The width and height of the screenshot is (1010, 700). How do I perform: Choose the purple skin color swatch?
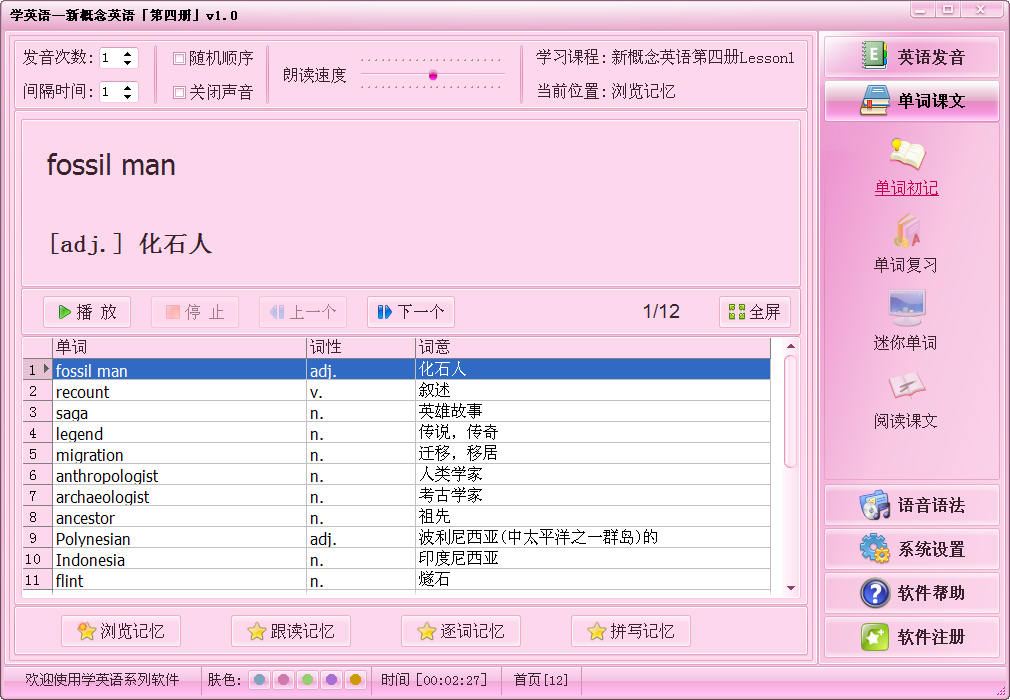click(331, 680)
